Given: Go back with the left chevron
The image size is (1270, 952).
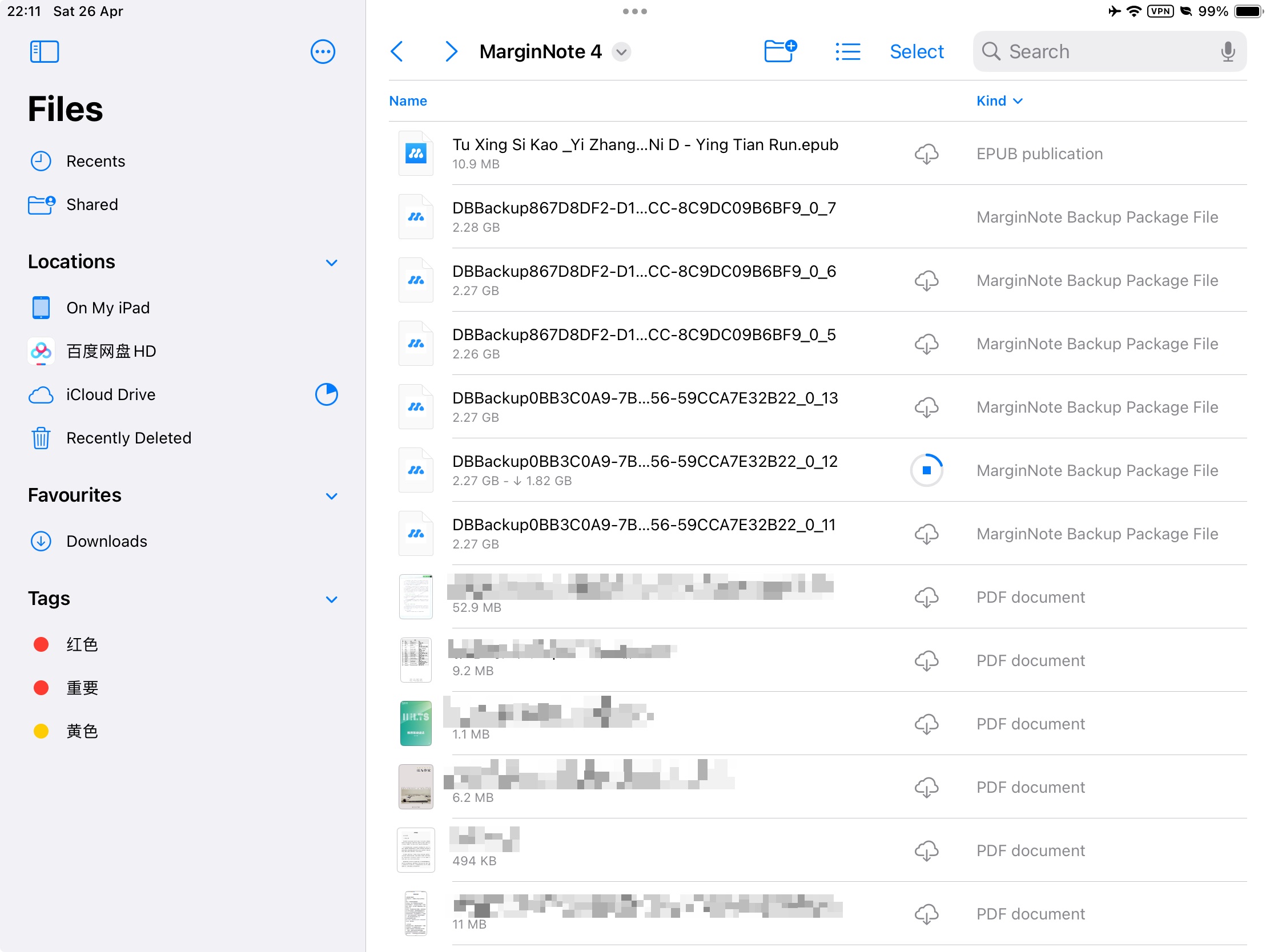Looking at the screenshot, I should pyautogui.click(x=397, y=51).
